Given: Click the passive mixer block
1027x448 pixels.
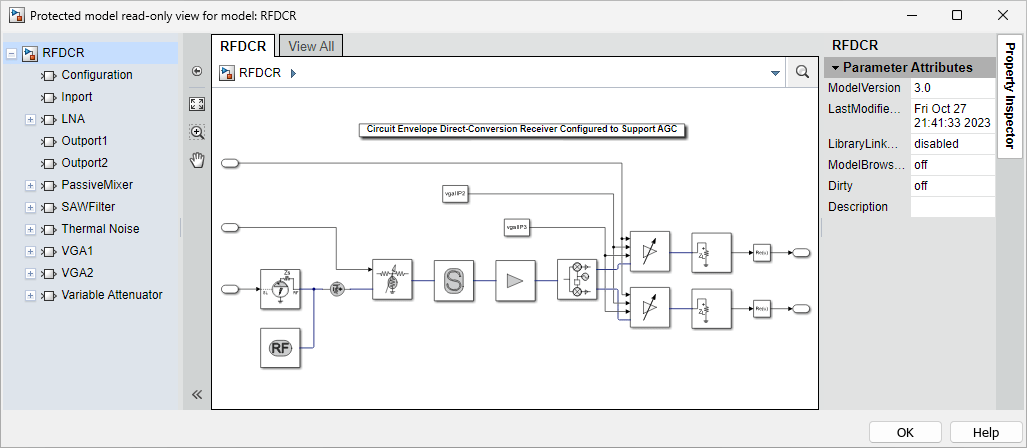Looking at the screenshot, I should point(577,280).
